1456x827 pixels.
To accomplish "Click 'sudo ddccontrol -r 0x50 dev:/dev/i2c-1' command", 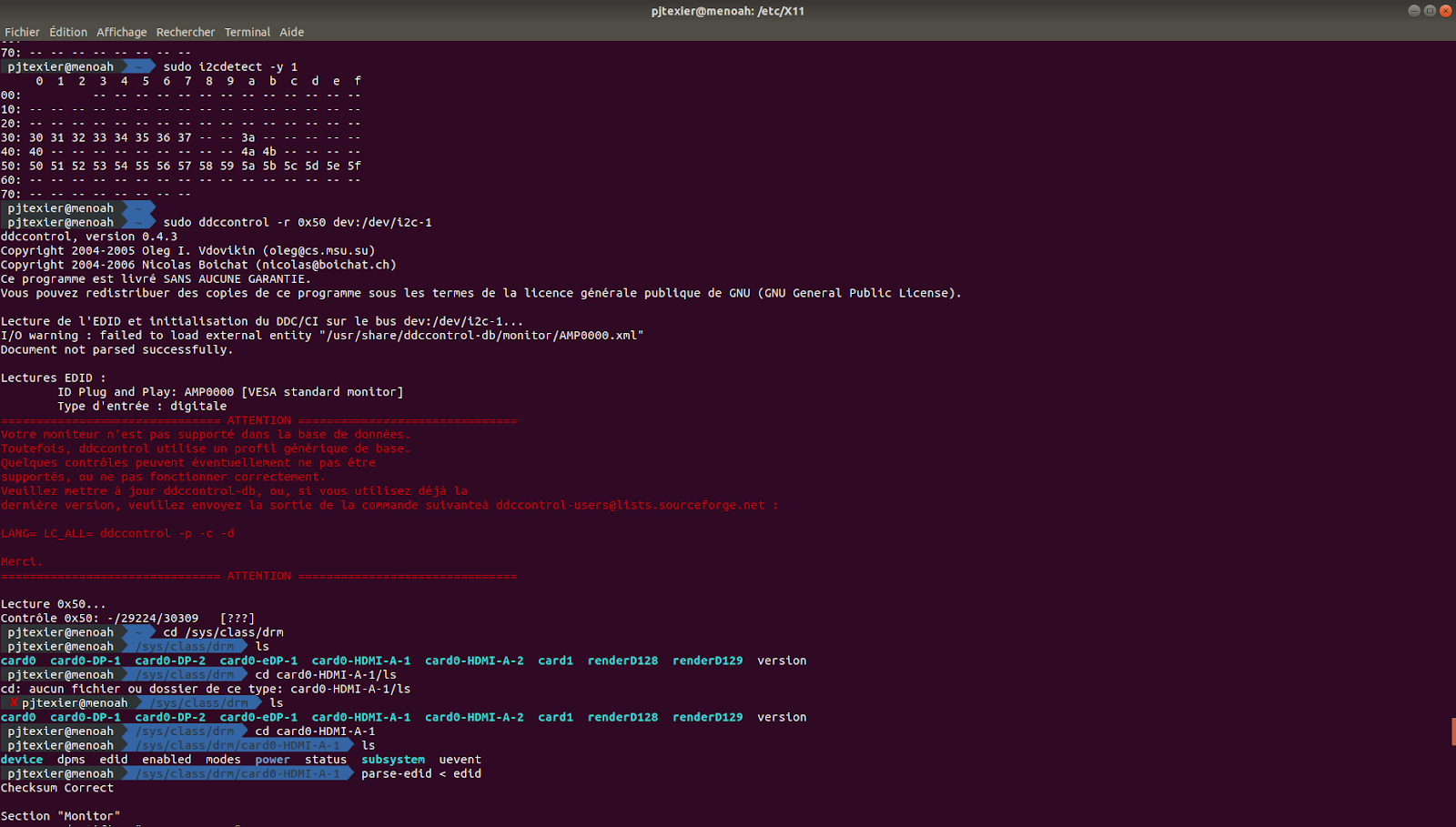I will pyautogui.click(x=298, y=222).
